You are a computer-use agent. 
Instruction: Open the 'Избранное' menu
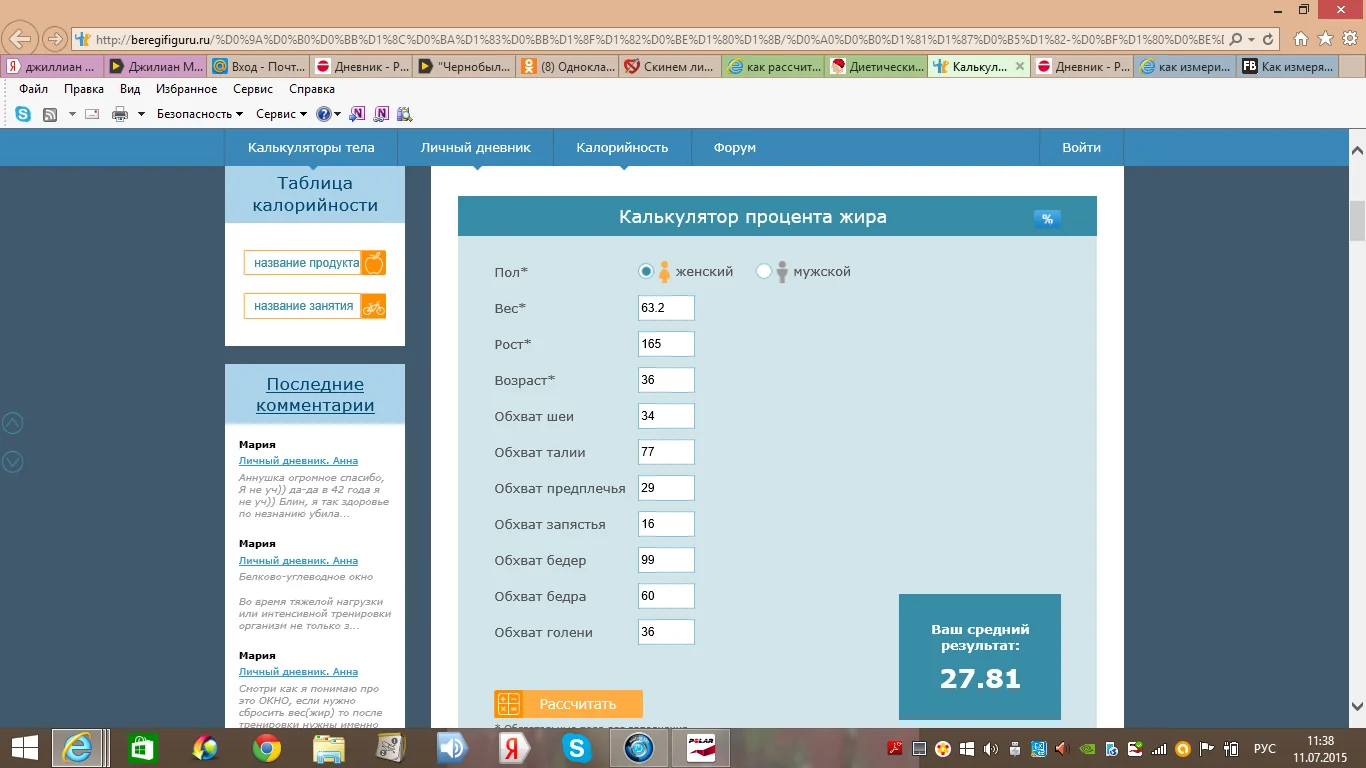(x=187, y=89)
